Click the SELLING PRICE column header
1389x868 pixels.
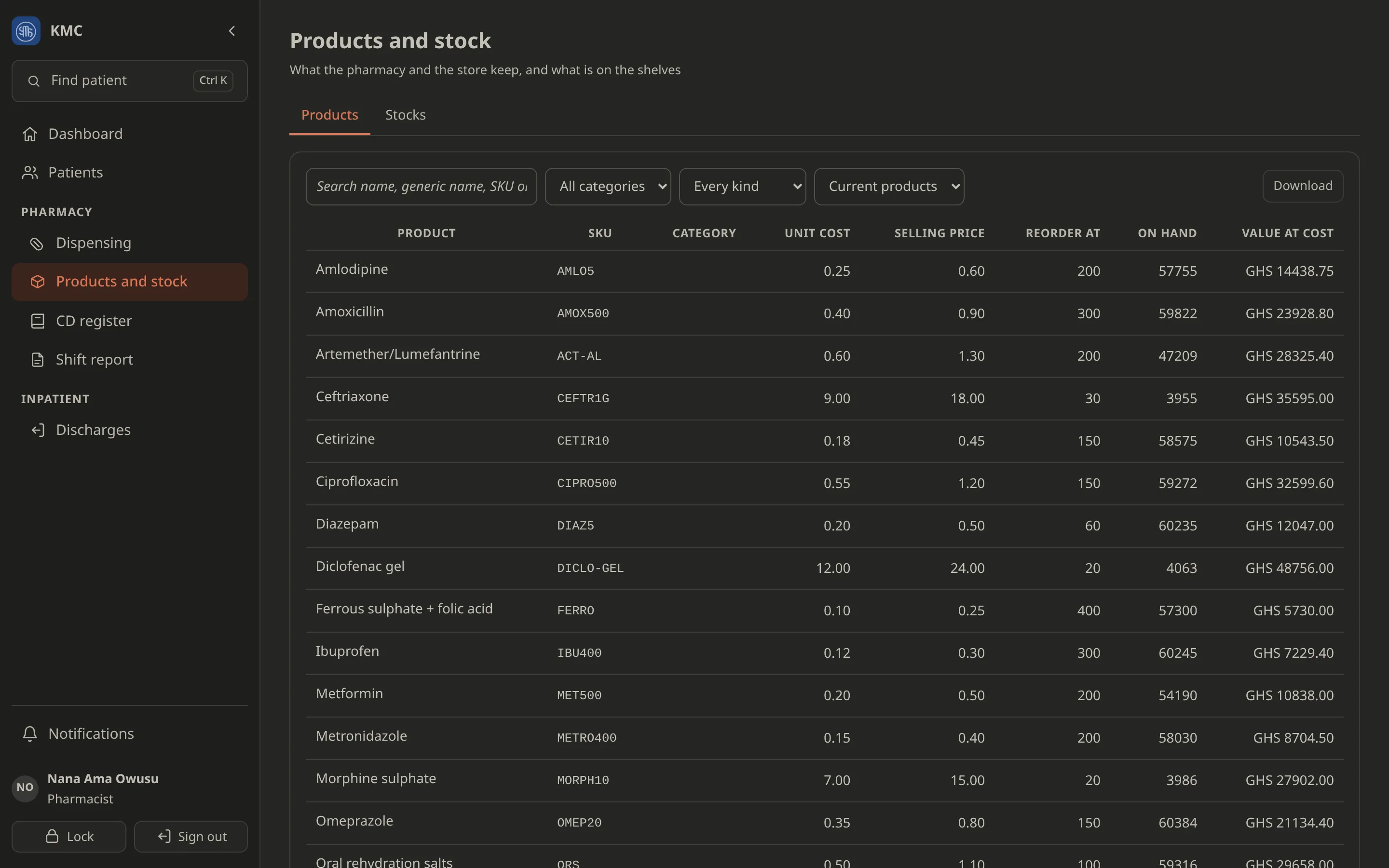point(940,233)
